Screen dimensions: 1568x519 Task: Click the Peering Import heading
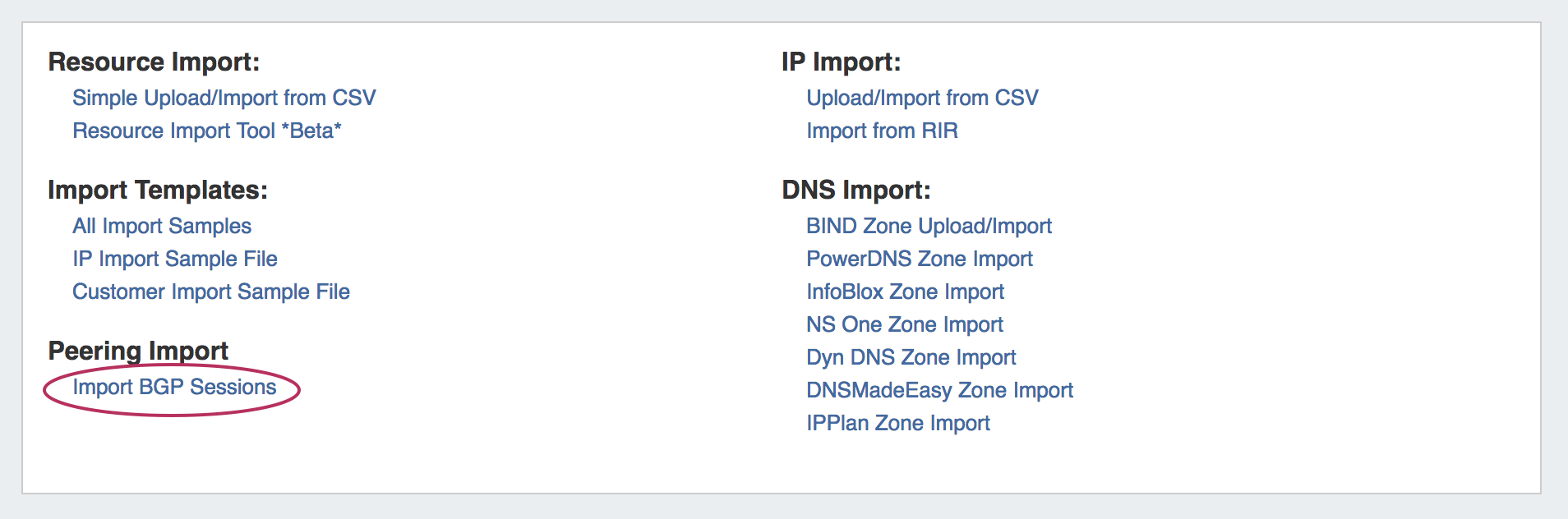pos(138,351)
